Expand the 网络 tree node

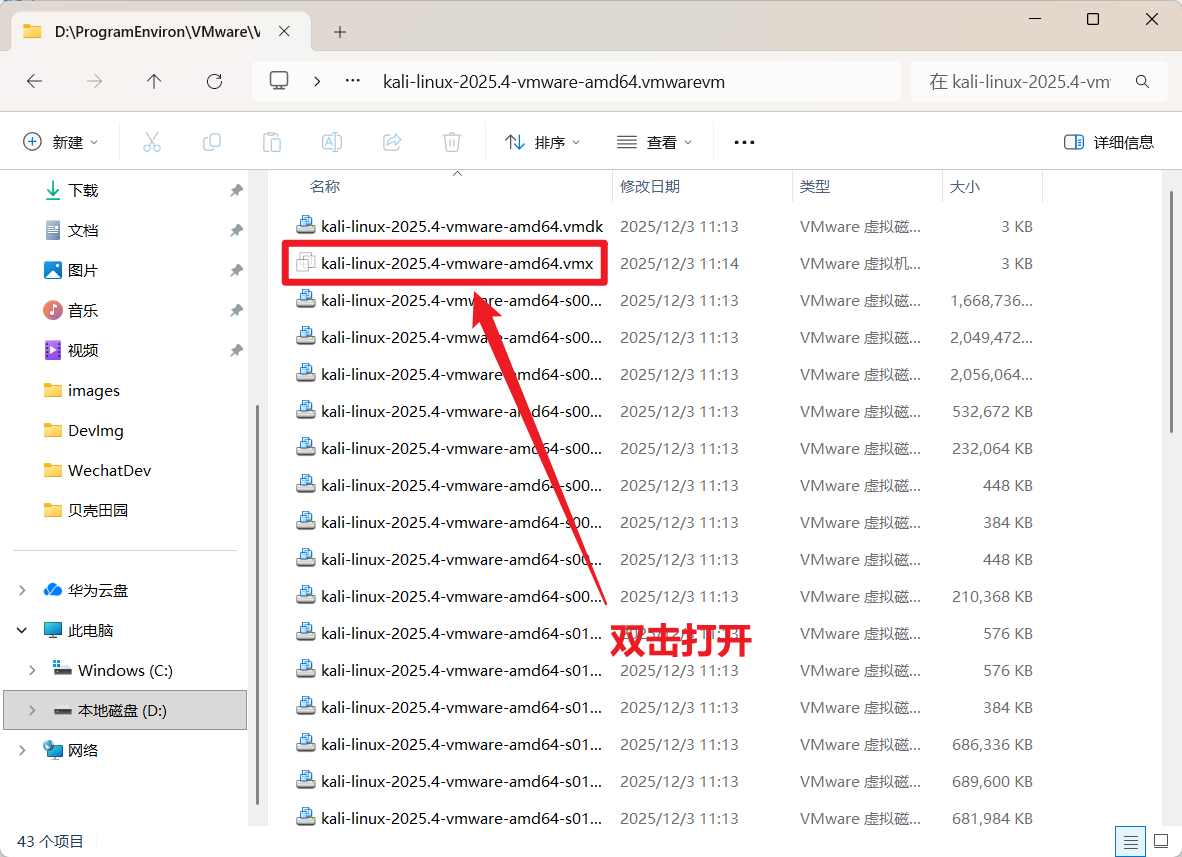click(23, 750)
